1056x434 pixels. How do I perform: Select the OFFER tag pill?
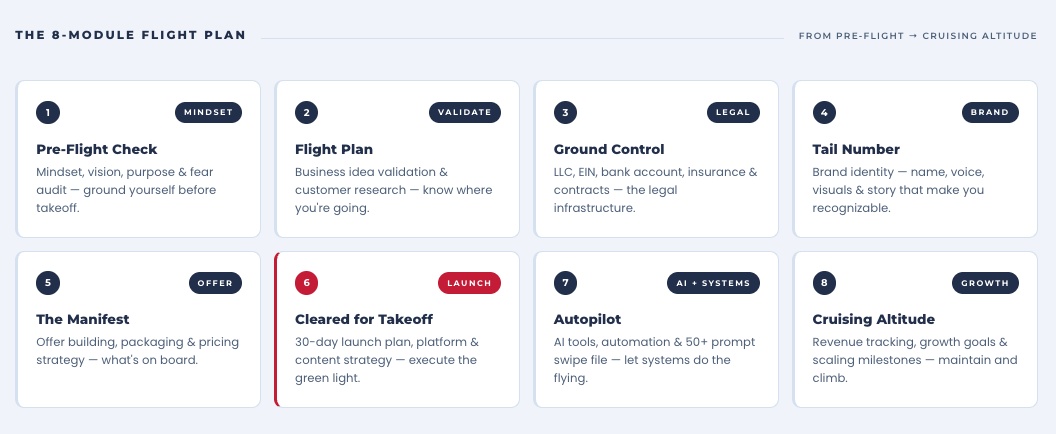(216, 283)
